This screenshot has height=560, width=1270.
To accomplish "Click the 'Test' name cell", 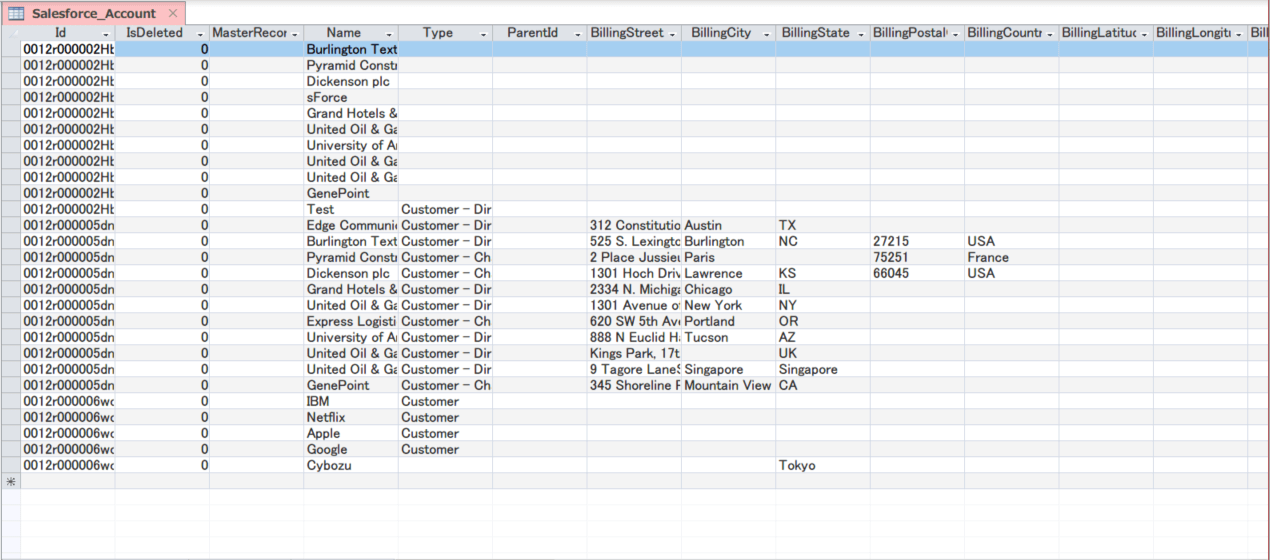I will click(x=351, y=209).
